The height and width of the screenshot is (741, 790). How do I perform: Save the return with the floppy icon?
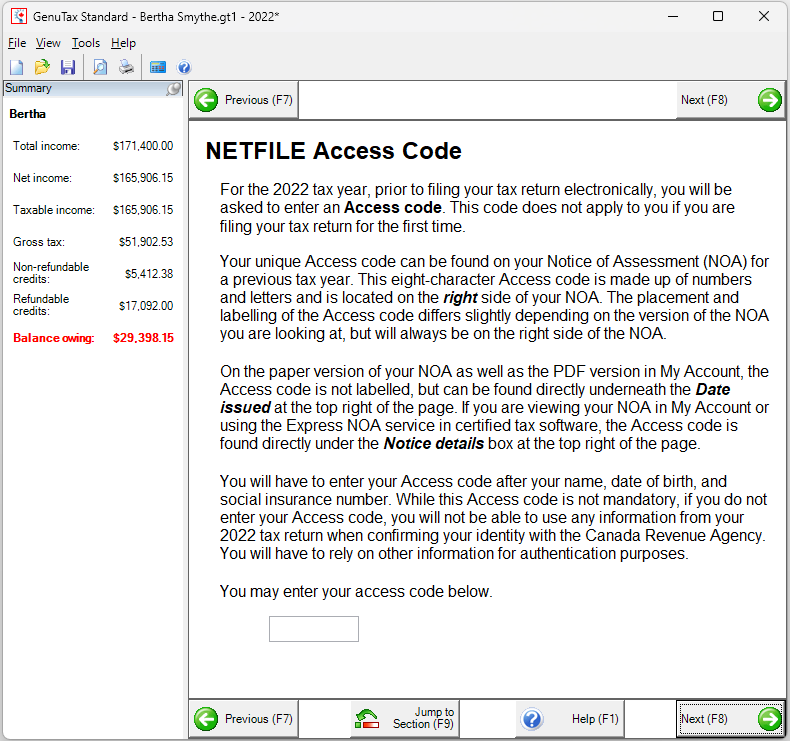click(68, 67)
